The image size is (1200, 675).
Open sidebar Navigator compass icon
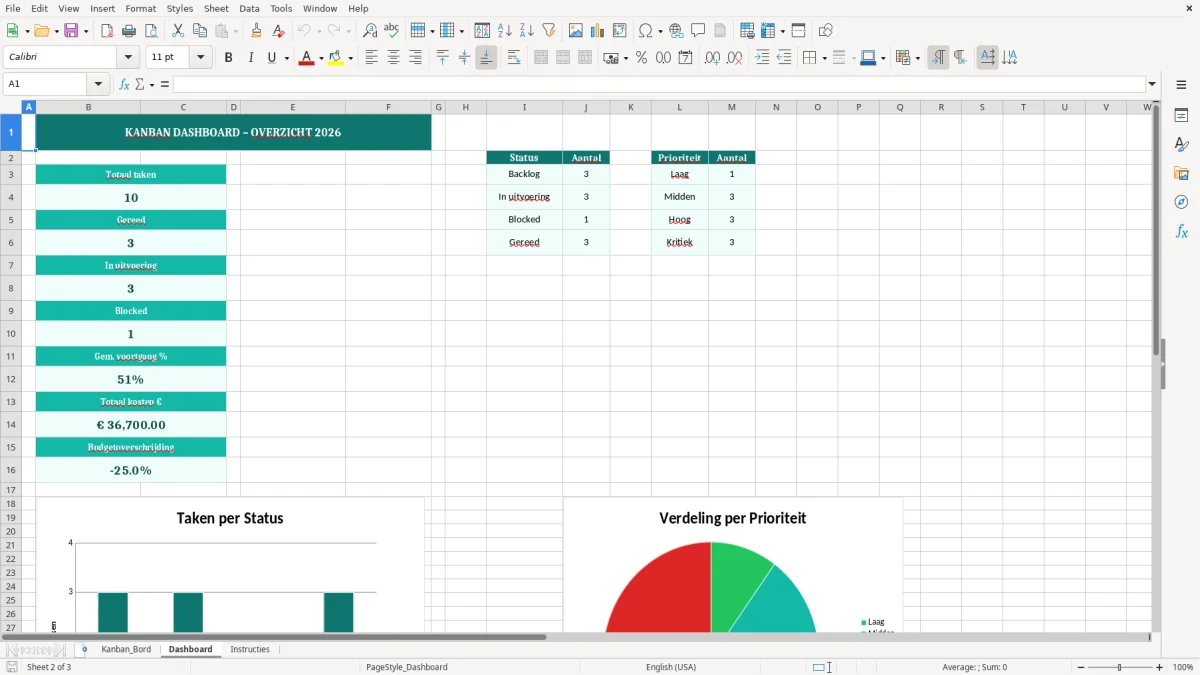1181,203
